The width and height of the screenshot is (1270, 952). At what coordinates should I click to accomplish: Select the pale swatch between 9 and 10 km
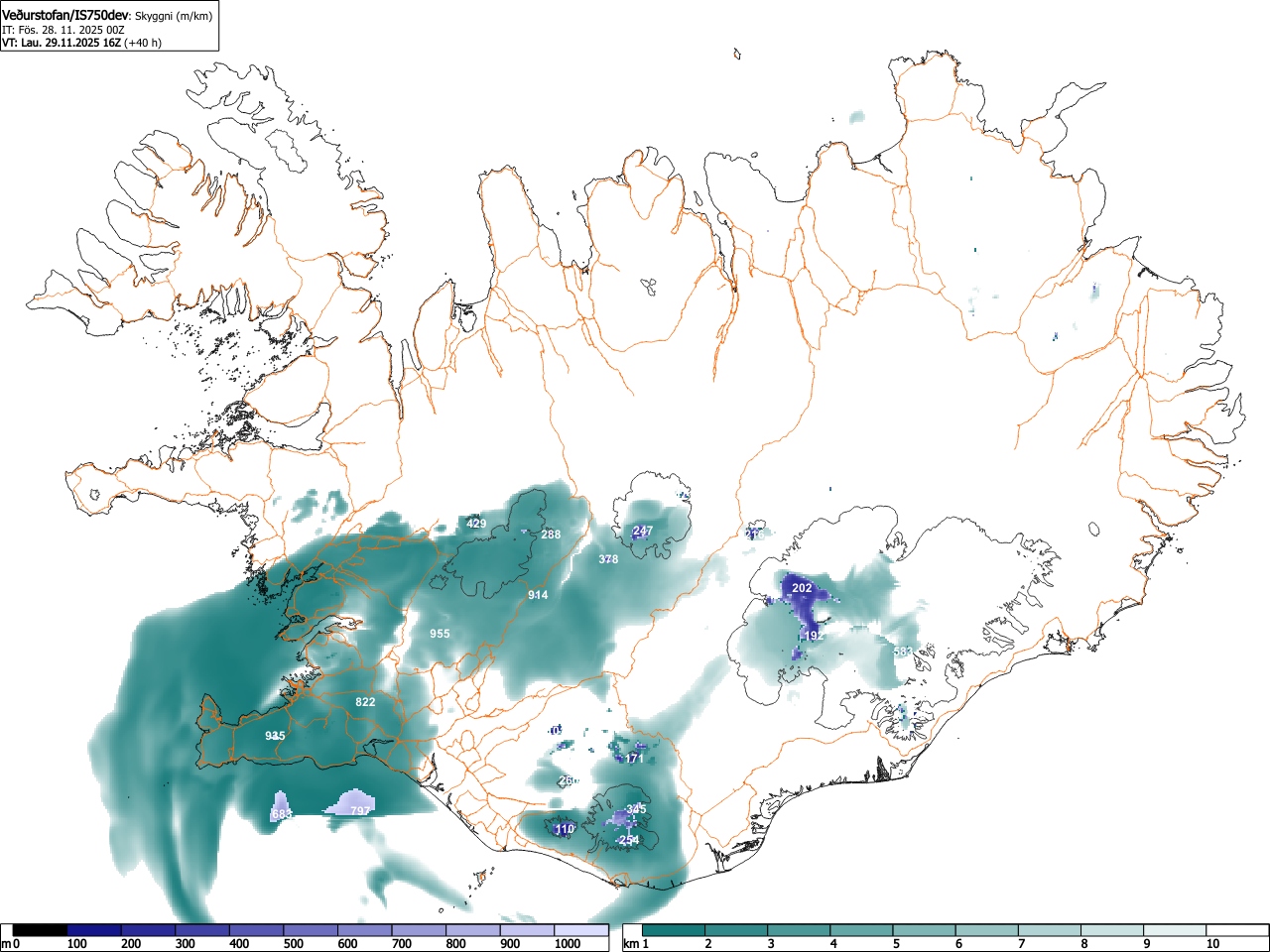1176,930
